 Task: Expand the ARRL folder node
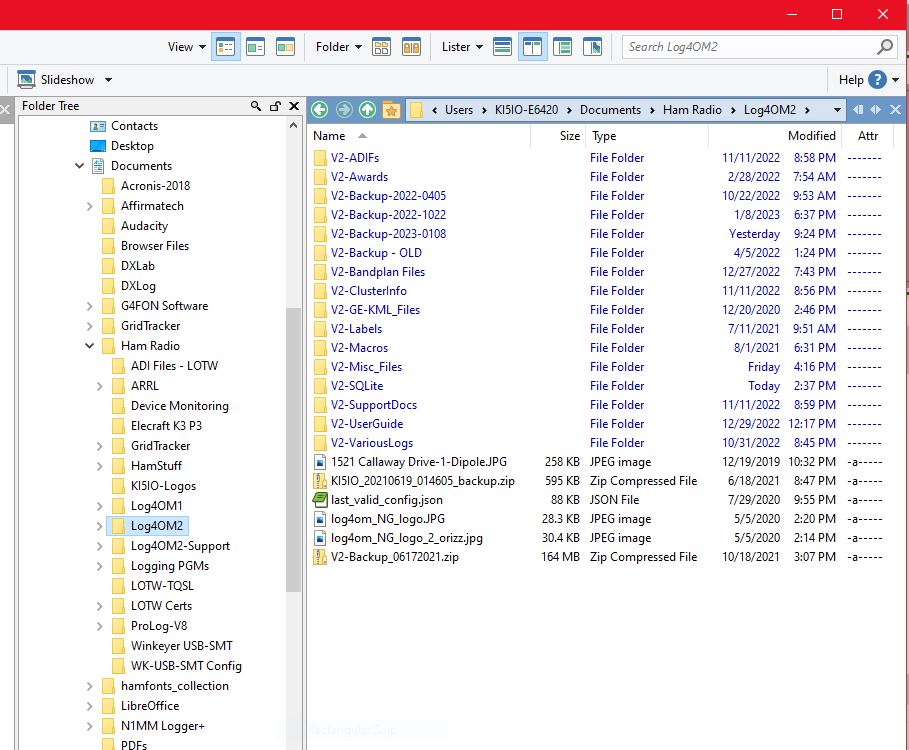pos(99,386)
